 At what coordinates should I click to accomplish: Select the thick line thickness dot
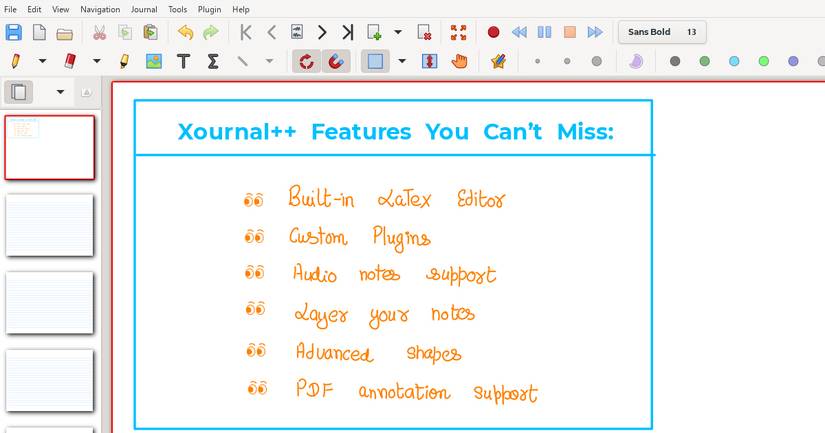click(x=596, y=62)
